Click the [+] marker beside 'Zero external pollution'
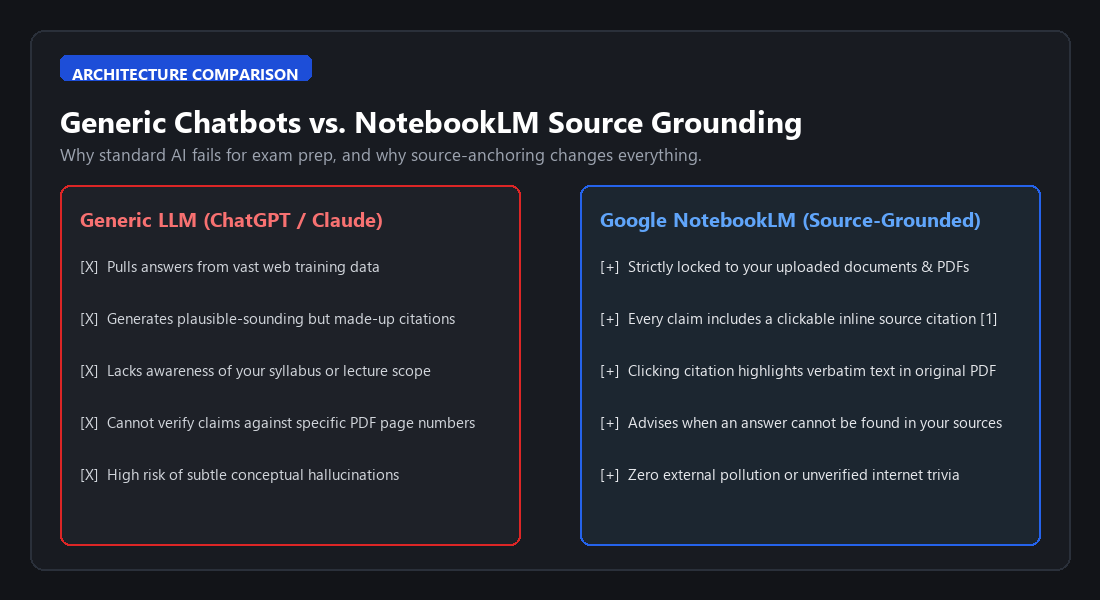The height and width of the screenshot is (600, 1100). pos(610,474)
